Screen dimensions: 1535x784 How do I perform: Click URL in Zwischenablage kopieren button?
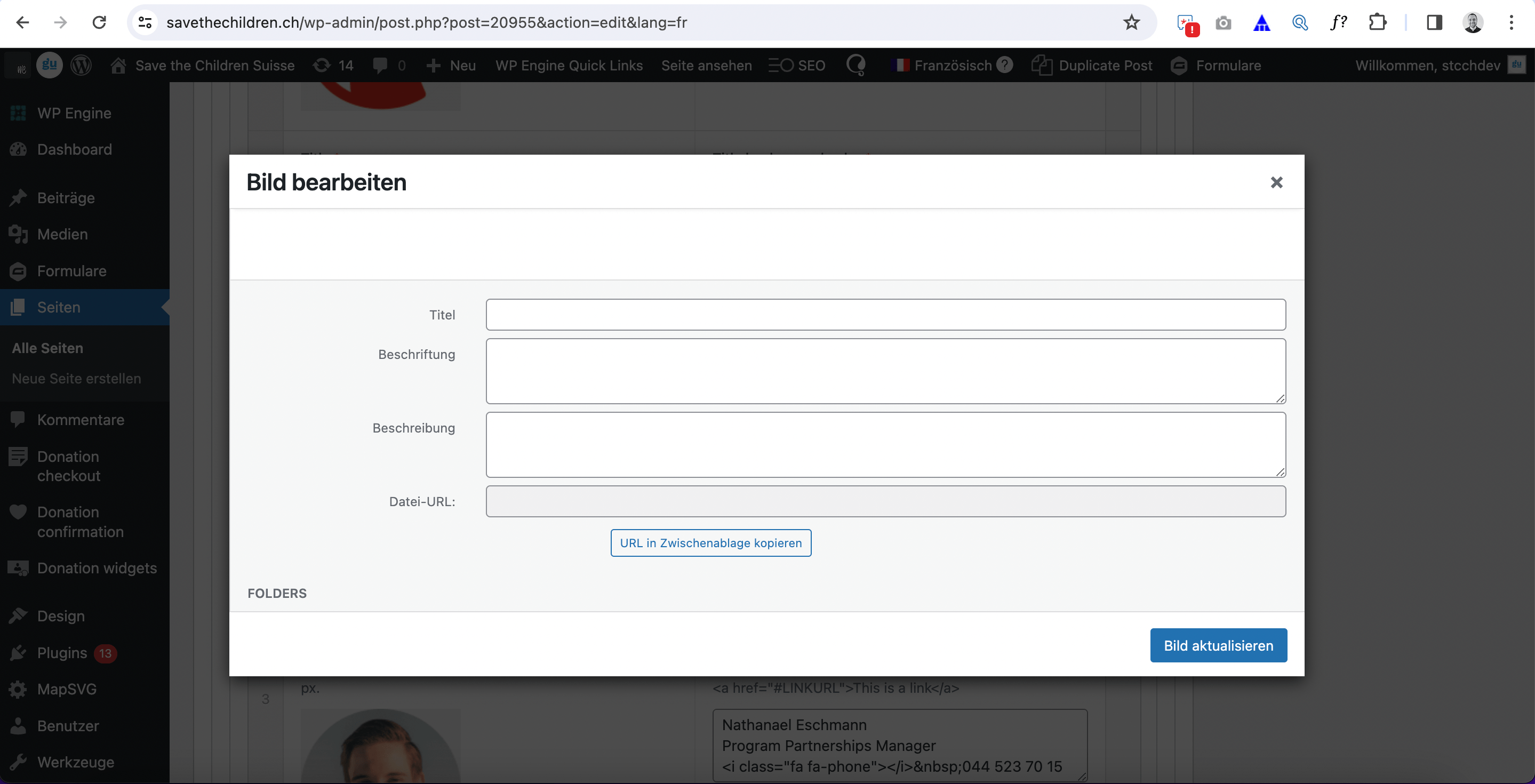point(711,543)
